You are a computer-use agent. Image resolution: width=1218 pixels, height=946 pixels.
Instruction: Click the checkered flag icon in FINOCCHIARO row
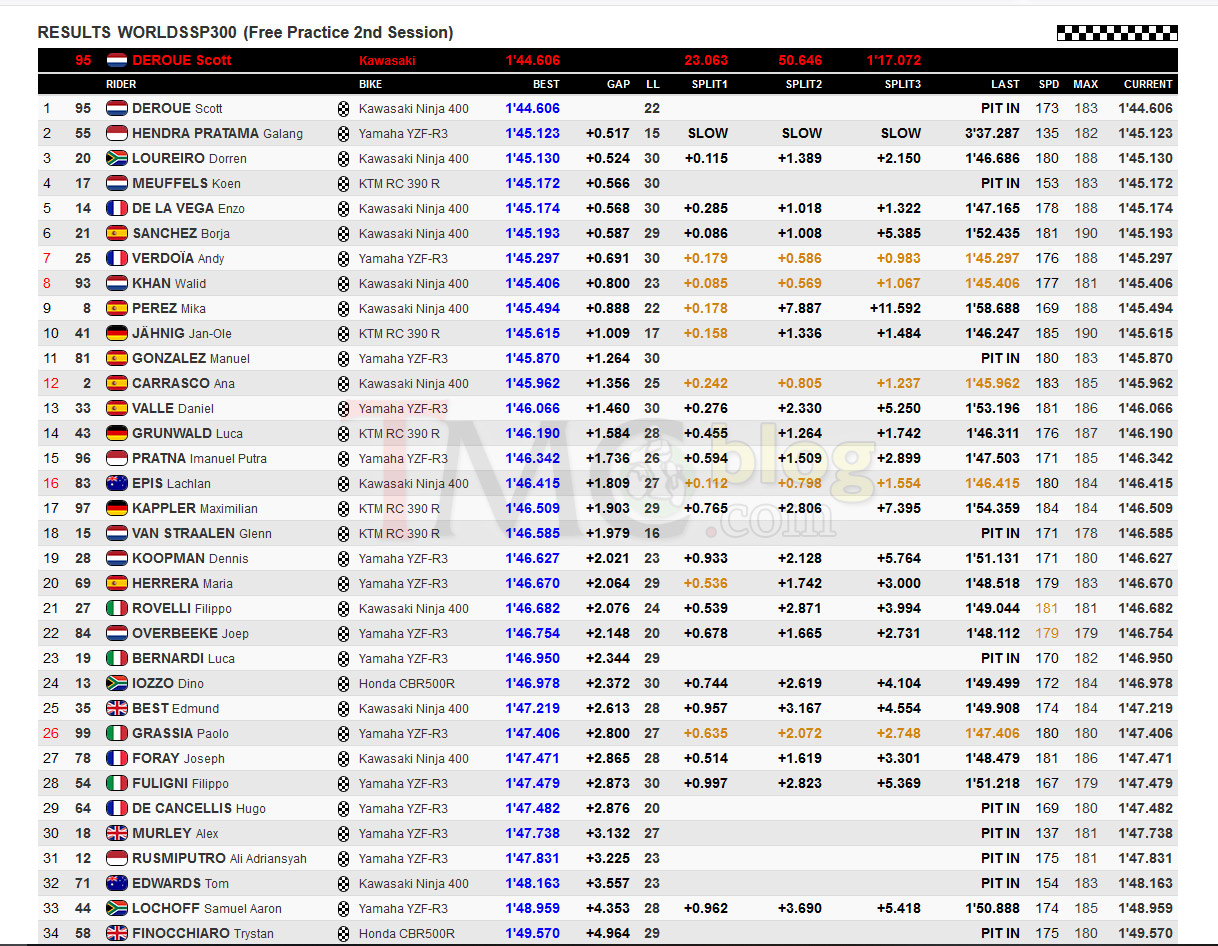[x=344, y=934]
